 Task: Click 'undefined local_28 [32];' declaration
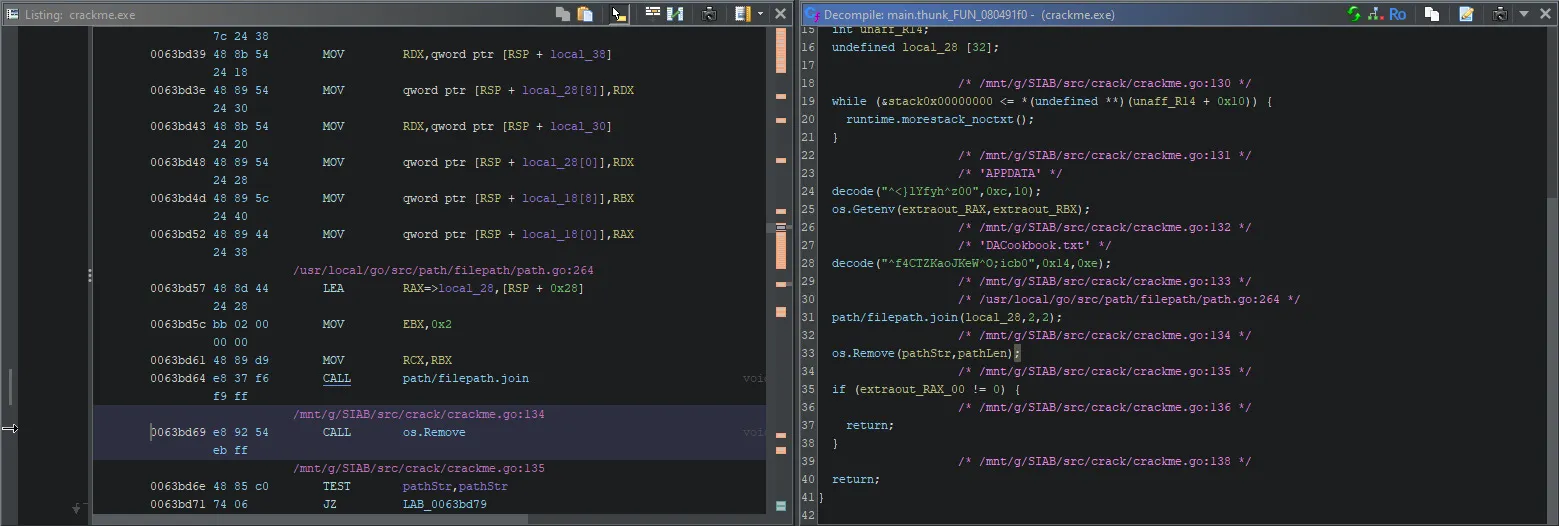point(915,47)
